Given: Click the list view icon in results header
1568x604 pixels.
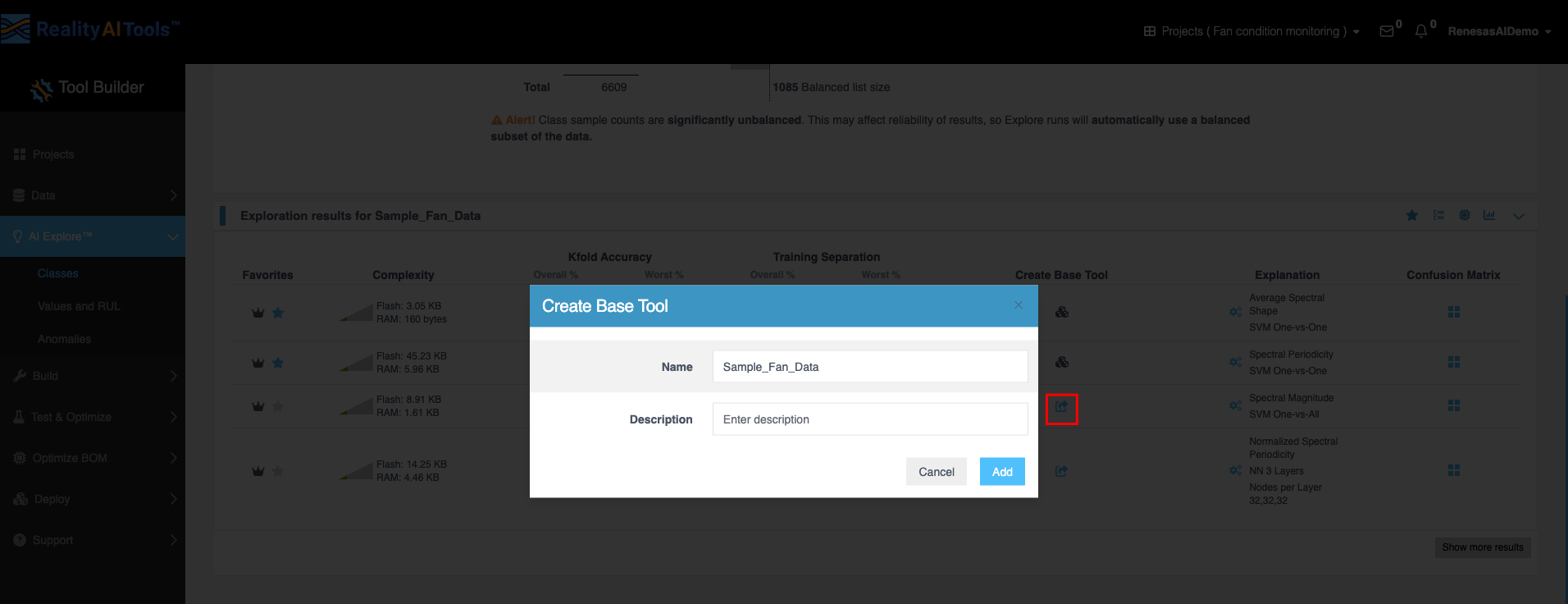Looking at the screenshot, I should coord(1438,215).
